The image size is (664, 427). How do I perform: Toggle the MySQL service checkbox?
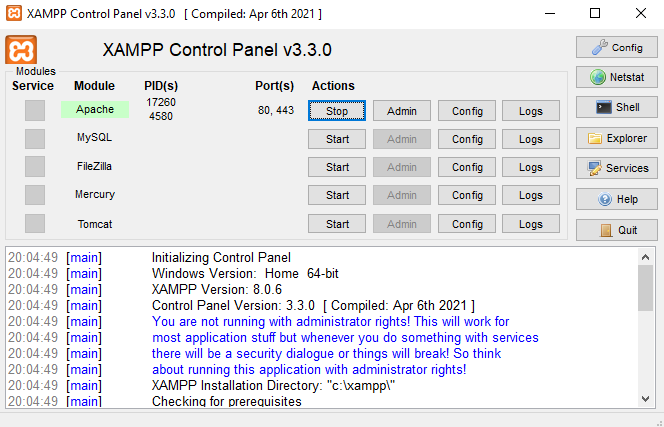coord(35,138)
